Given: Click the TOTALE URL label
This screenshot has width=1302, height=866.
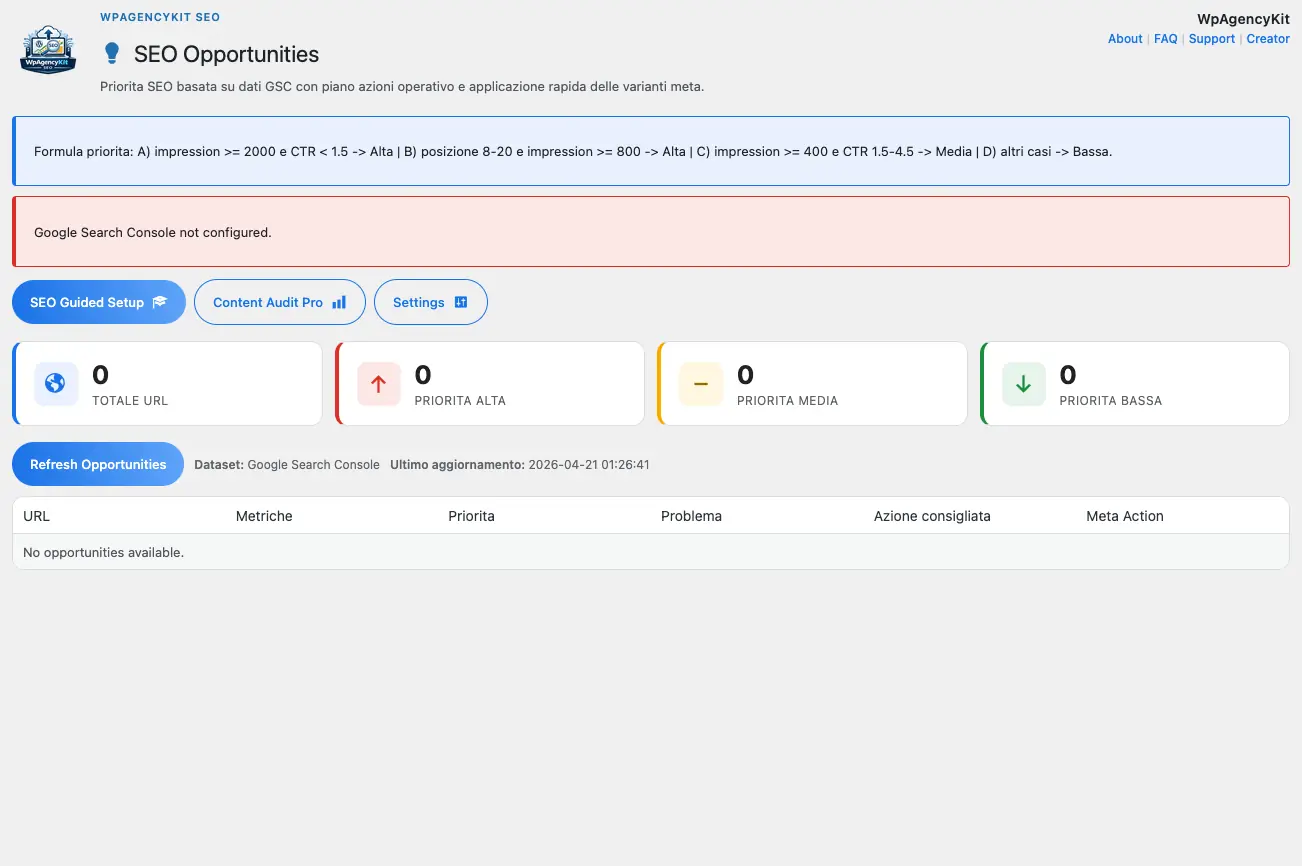Looking at the screenshot, I should (130, 401).
